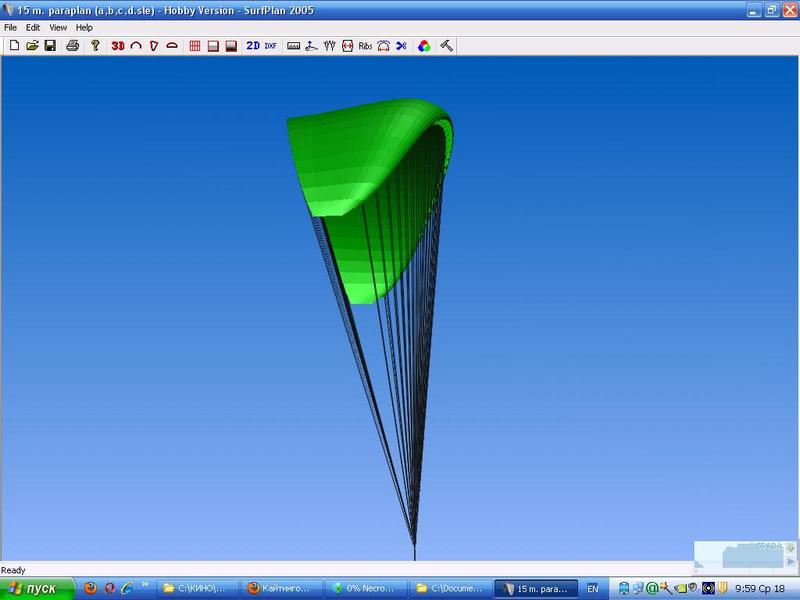Click the hammer build tool icon

point(447,46)
